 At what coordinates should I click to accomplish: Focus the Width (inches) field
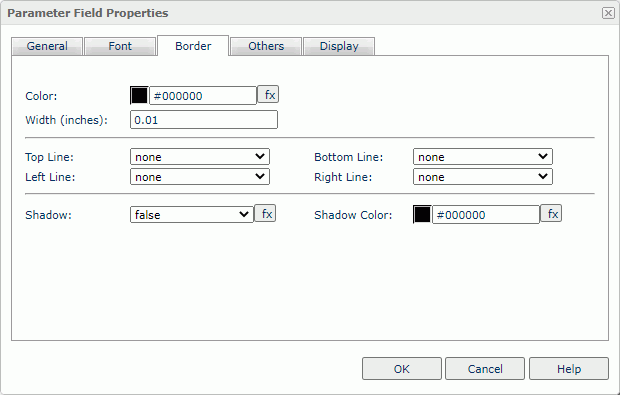(204, 120)
